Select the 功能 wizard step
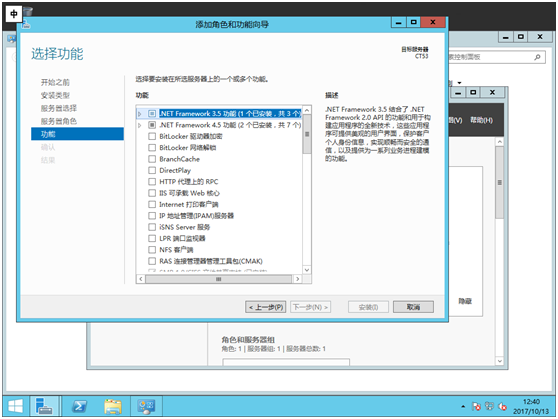The width and height of the screenshot is (558, 419). pos(77,134)
